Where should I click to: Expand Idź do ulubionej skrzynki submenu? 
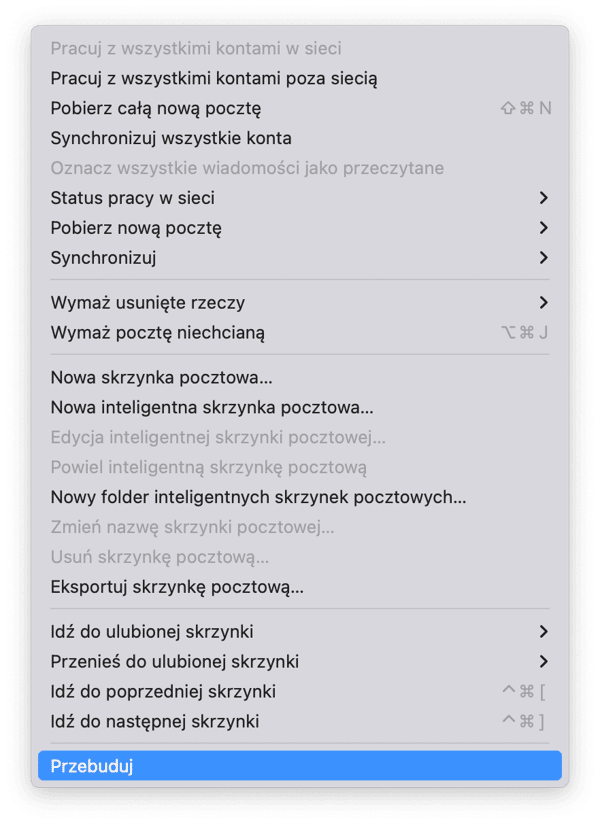pyautogui.click(x=300, y=632)
